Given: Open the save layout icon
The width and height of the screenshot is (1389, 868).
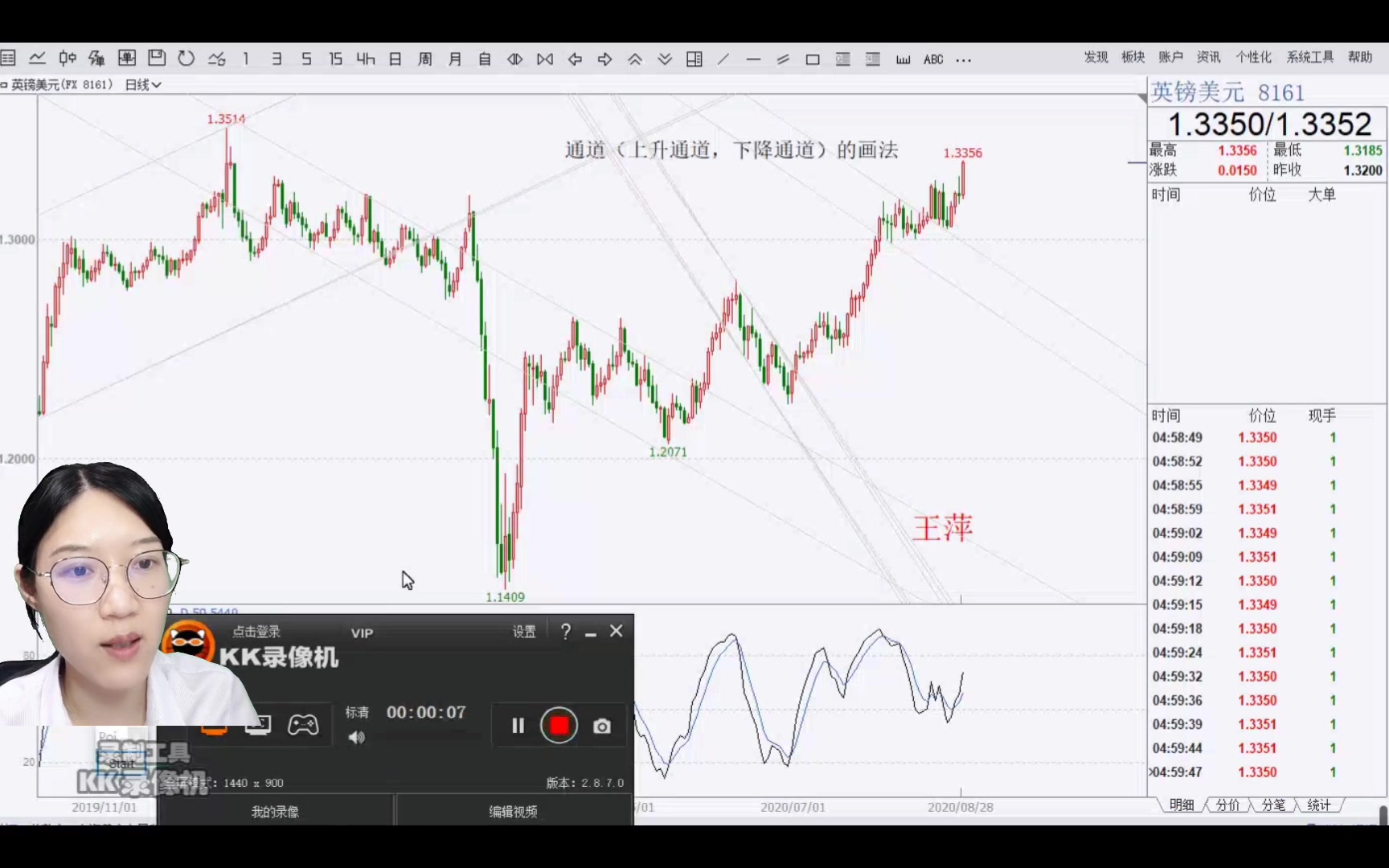Looking at the screenshot, I should click(x=157, y=58).
